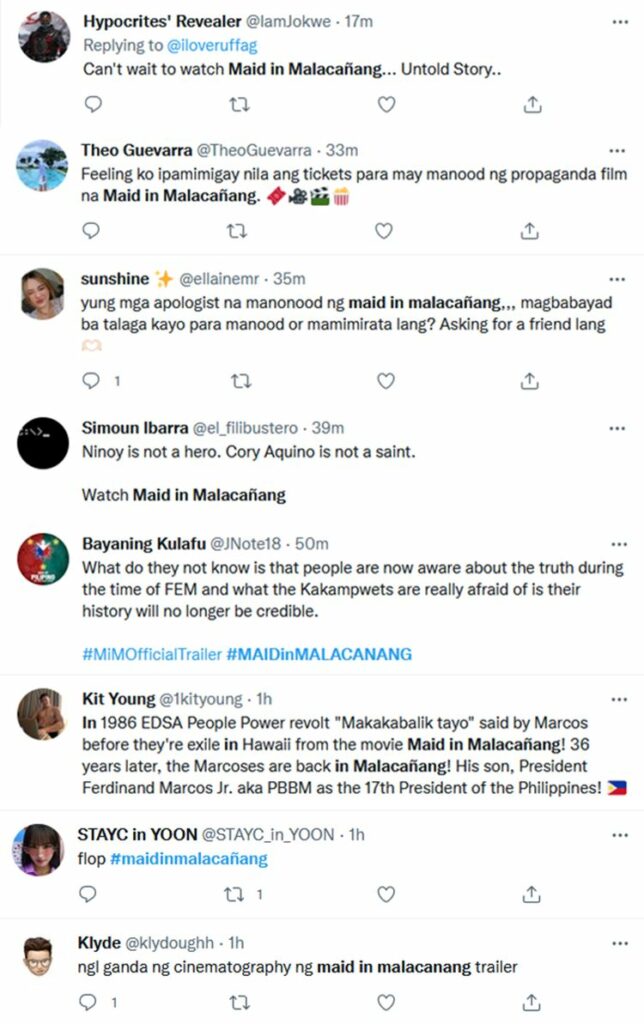The height and width of the screenshot is (1024, 644).
Task: Open reply thread on sunshine's tweet
Action: tap(92, 381)
